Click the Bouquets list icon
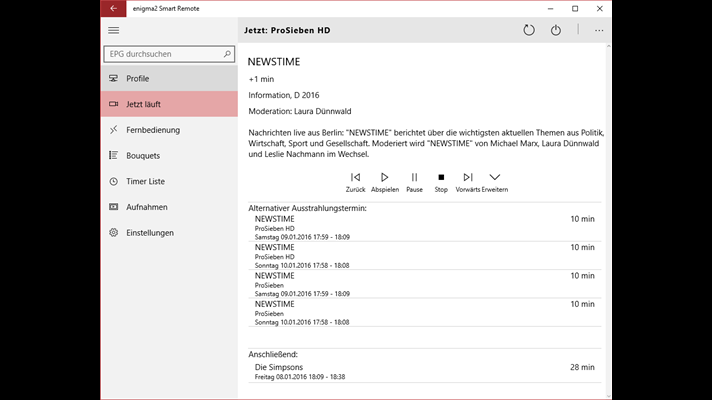This screenshot has width=712, height=400. pyautogui.click(x=114, y=156)
